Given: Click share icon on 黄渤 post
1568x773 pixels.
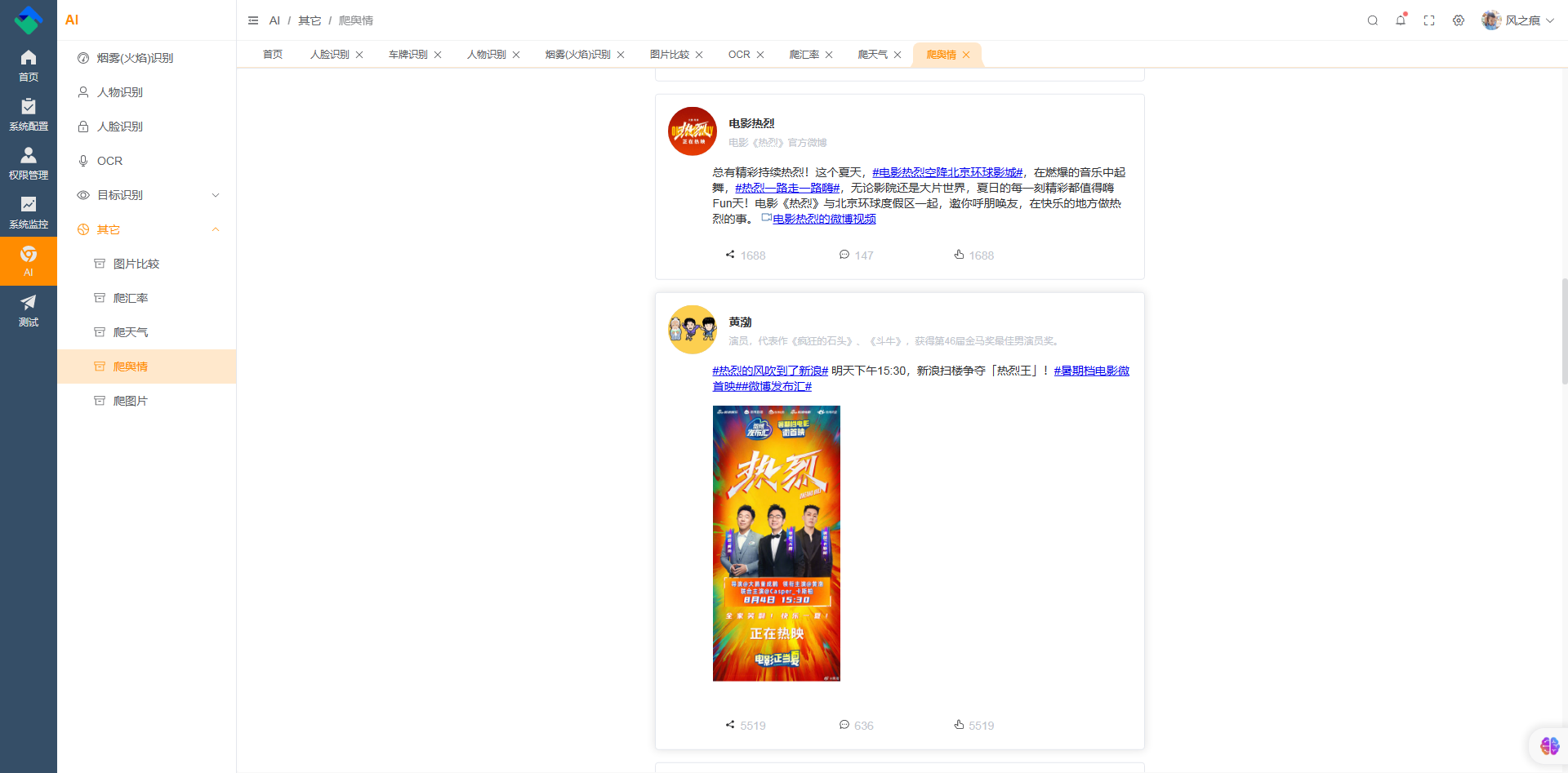Looking at the screenshot, I should [730, 725].
